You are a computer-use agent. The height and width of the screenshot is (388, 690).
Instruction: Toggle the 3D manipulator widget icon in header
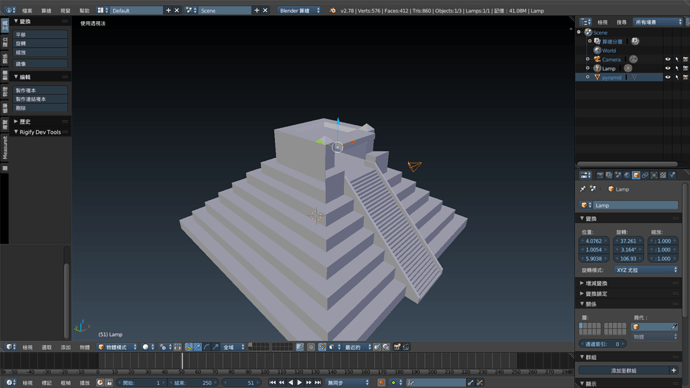point(189,347)
